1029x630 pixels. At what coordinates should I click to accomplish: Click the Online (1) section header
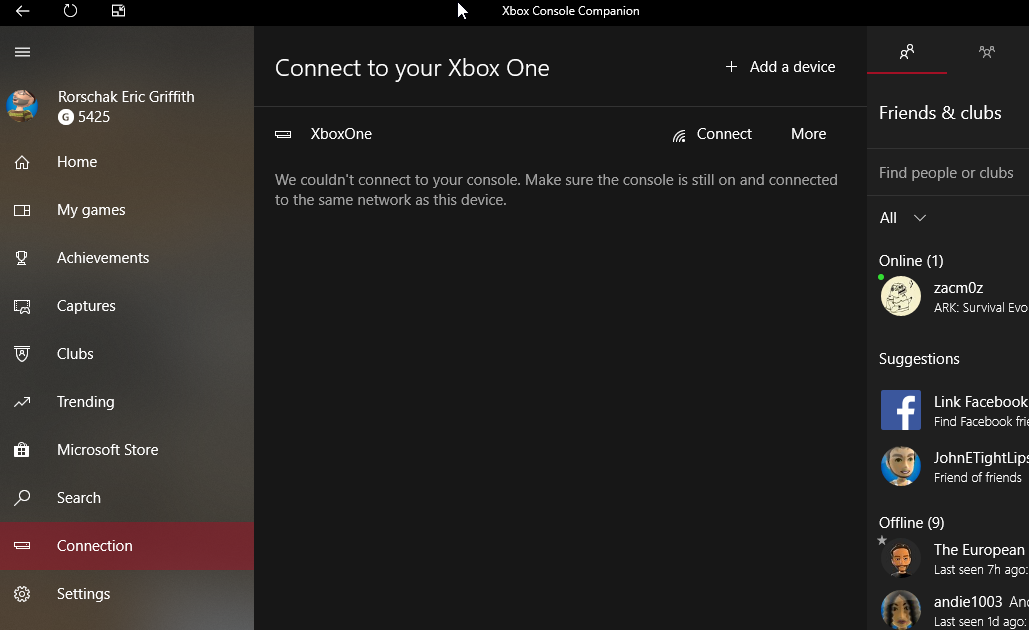911,261
